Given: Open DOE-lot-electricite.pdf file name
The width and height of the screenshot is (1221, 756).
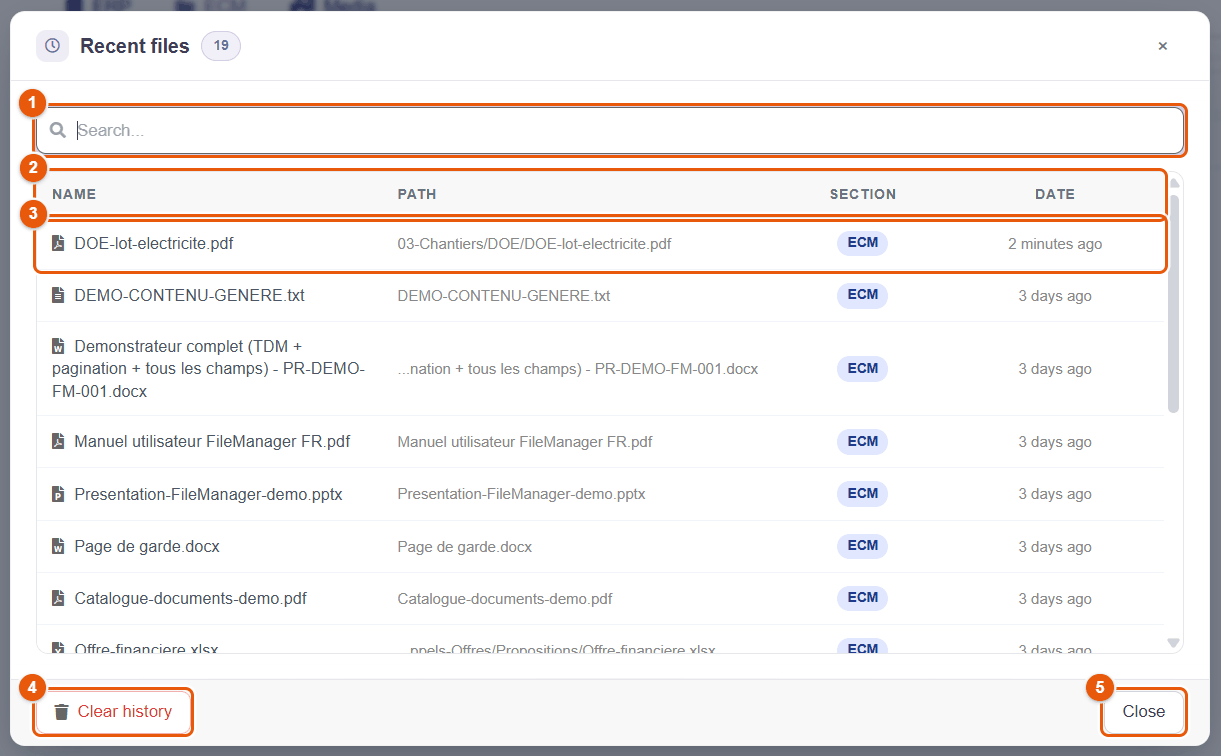Looking at the screenshot, I should (x=154, y=243).
